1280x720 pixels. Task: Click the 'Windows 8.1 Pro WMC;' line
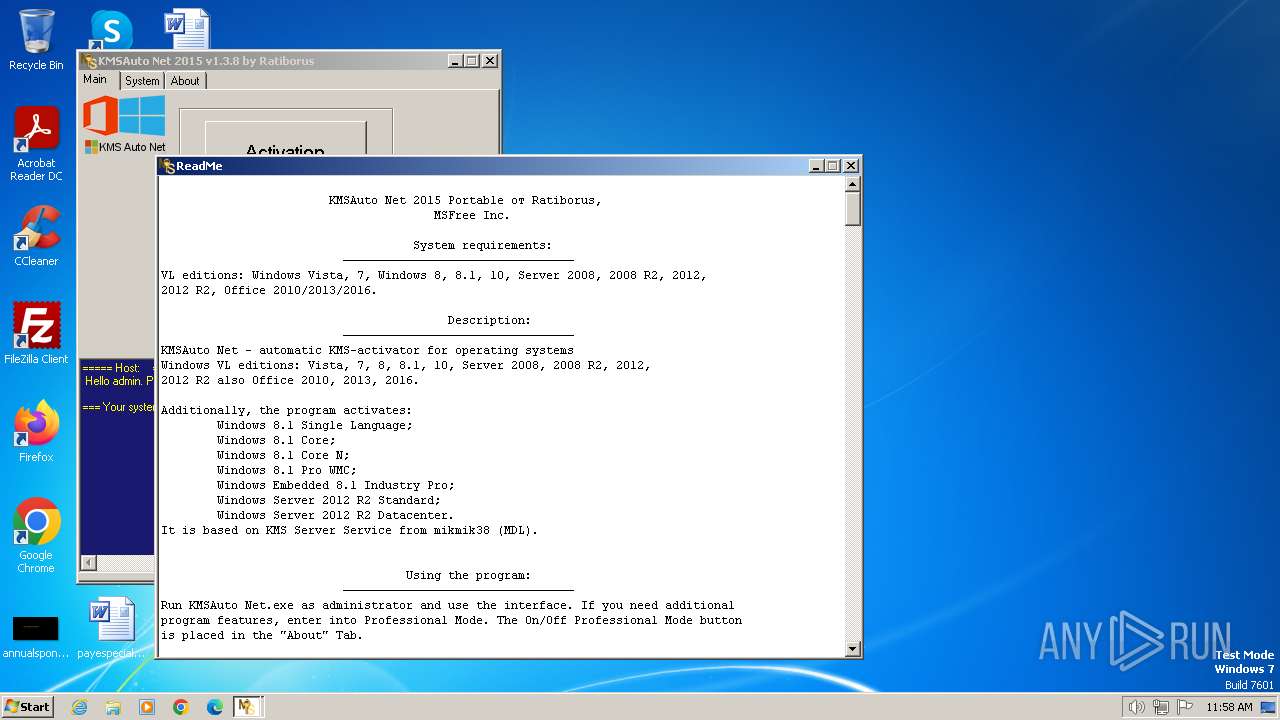point(287,470)
